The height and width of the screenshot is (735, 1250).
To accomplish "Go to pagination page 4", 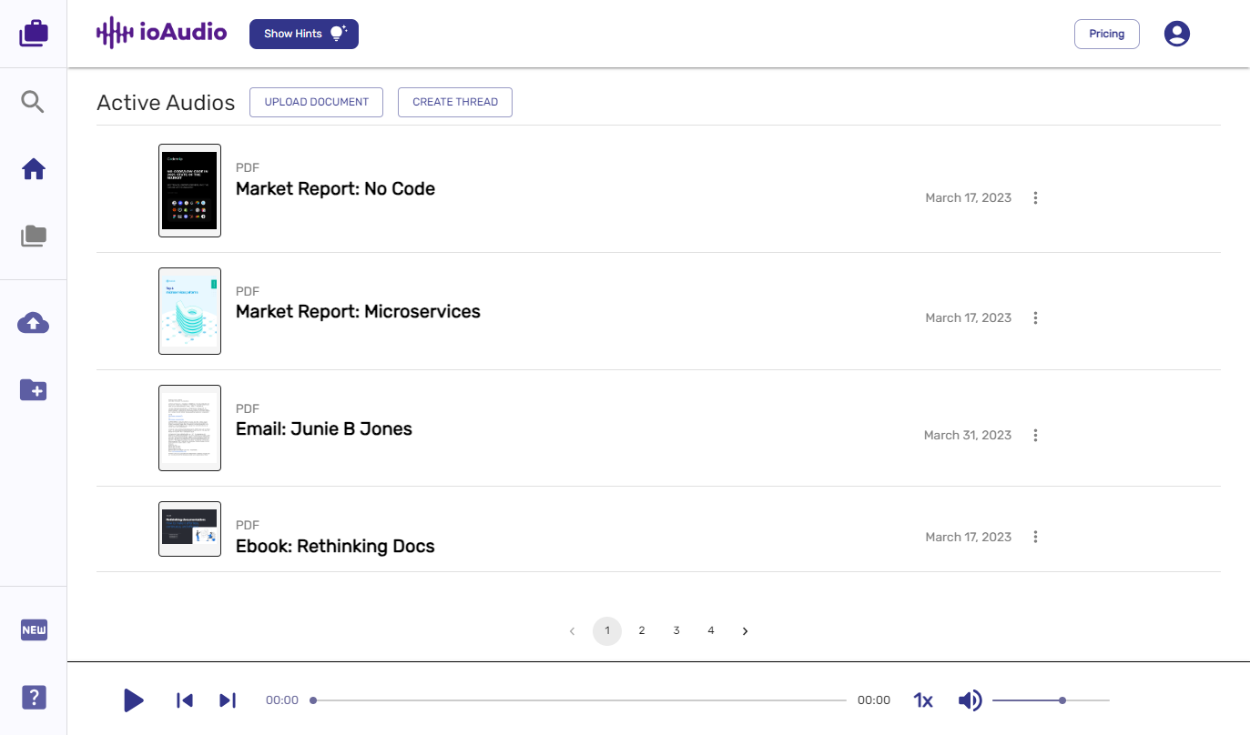I will [711, 631].
